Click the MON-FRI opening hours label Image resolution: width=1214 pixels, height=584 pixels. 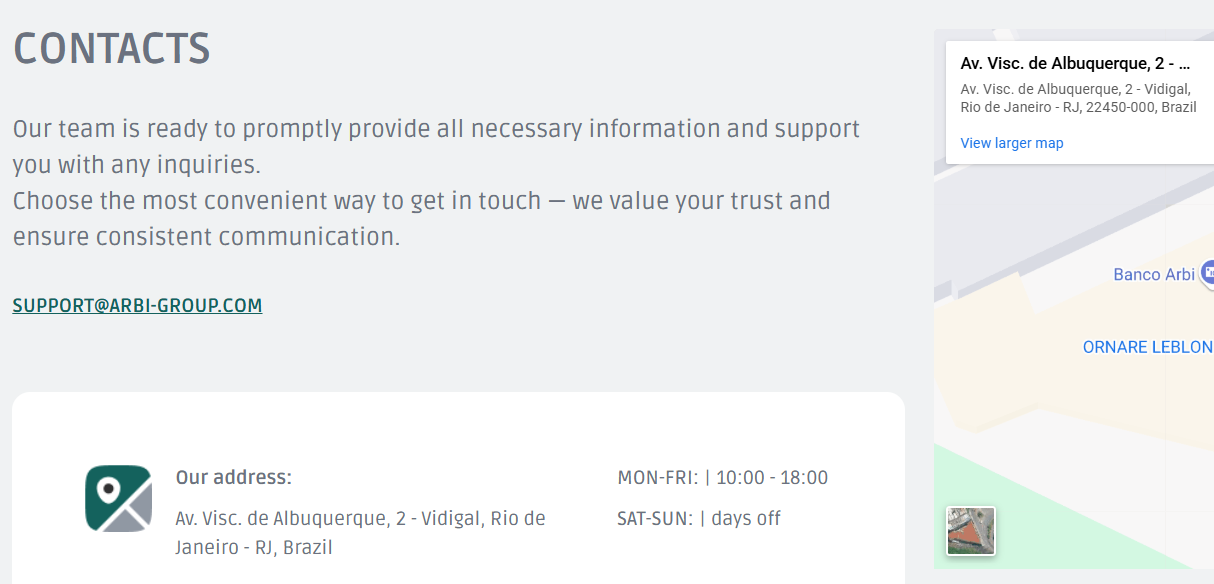coord(657,478)
